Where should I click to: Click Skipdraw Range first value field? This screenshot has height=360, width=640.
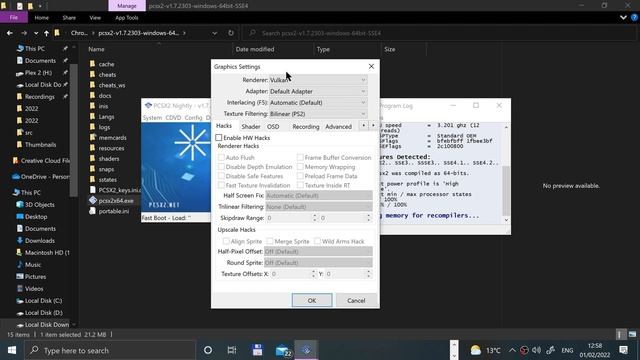point(289,218)
